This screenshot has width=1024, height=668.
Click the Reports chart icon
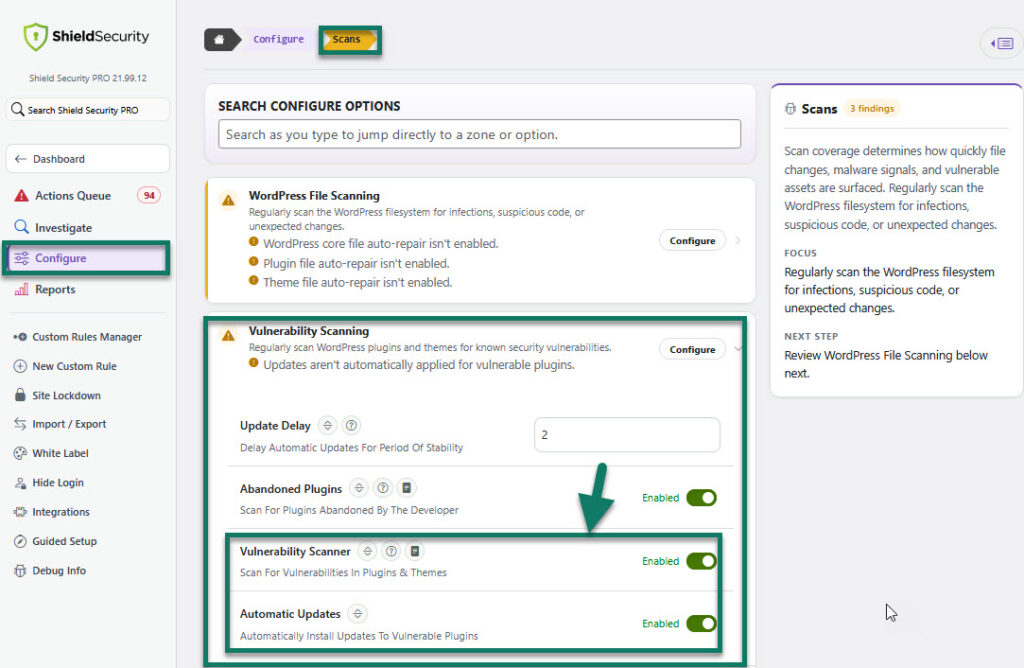point(22,289)
